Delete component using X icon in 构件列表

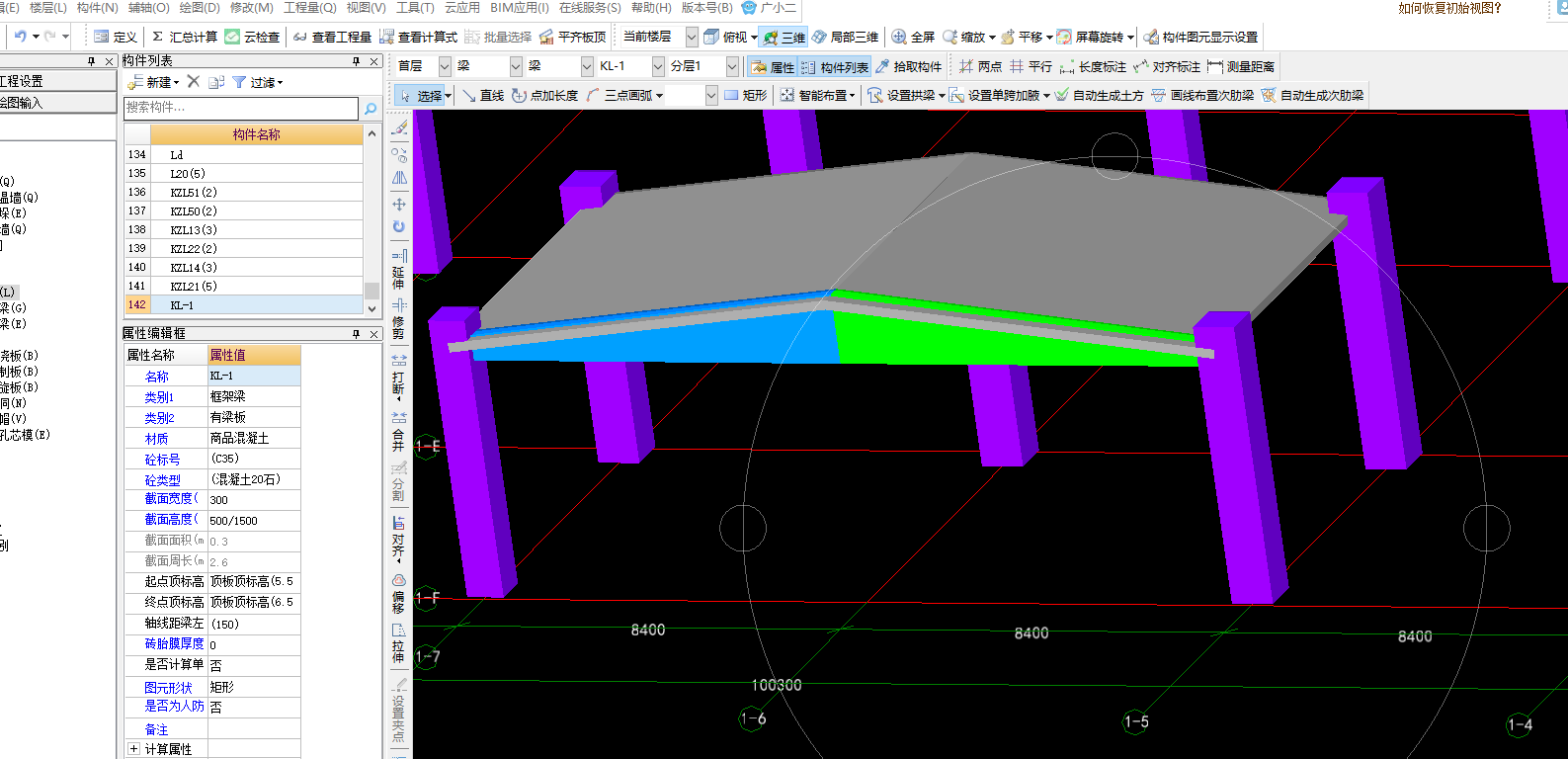[194, 82]
